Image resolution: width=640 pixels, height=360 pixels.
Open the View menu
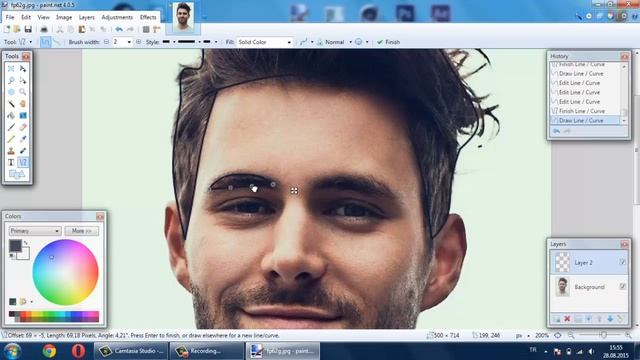tap(44, 17)
